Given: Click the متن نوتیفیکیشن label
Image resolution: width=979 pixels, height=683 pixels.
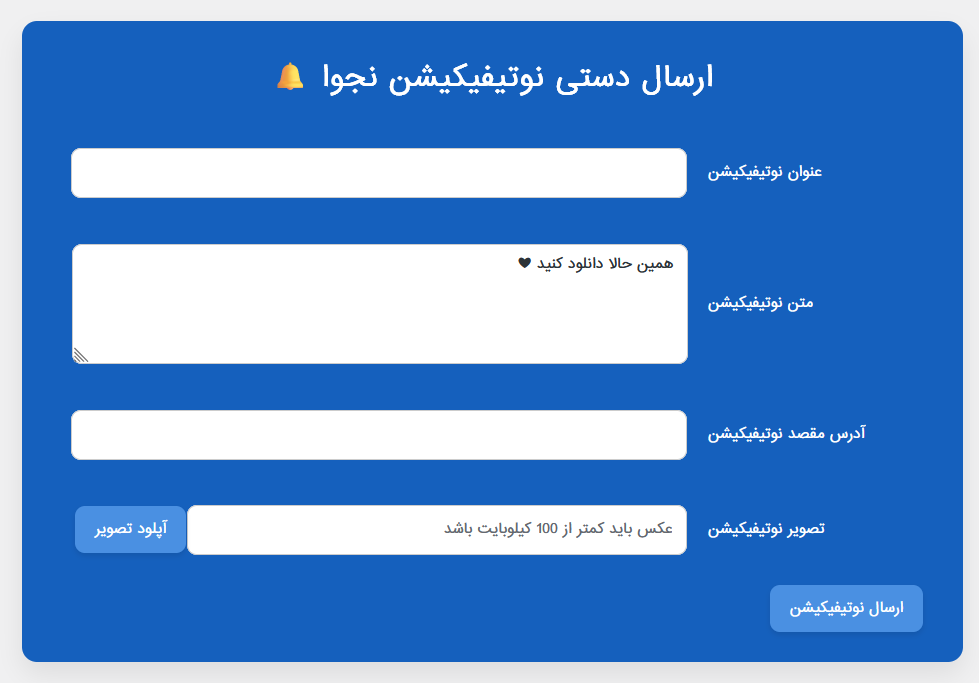Looking at the screenshot, I should click(760, 303).
